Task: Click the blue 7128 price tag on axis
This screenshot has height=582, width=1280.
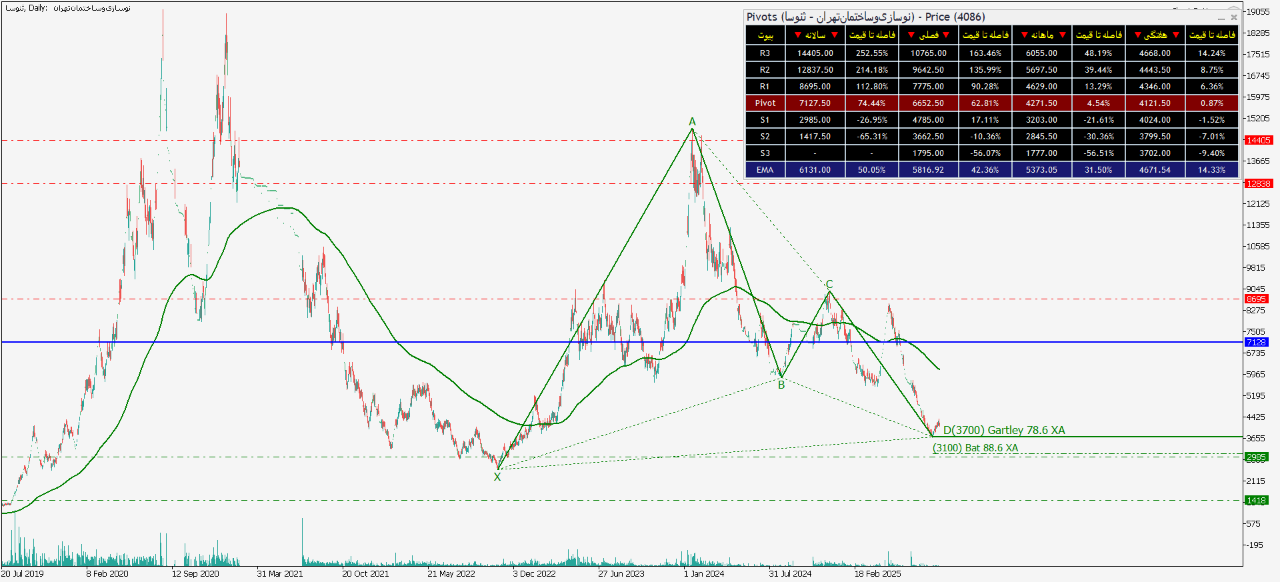Action: [1256, 342]
